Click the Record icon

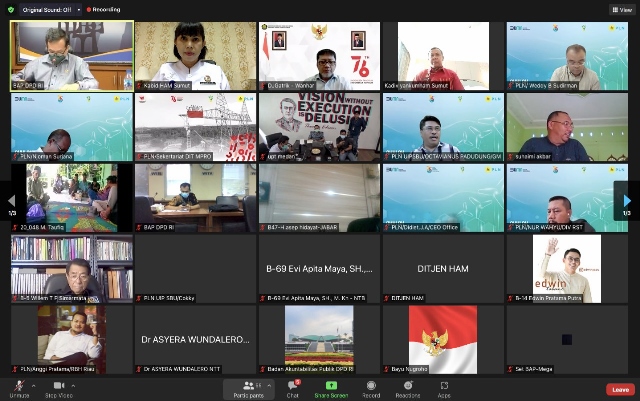tap(371, 387)
